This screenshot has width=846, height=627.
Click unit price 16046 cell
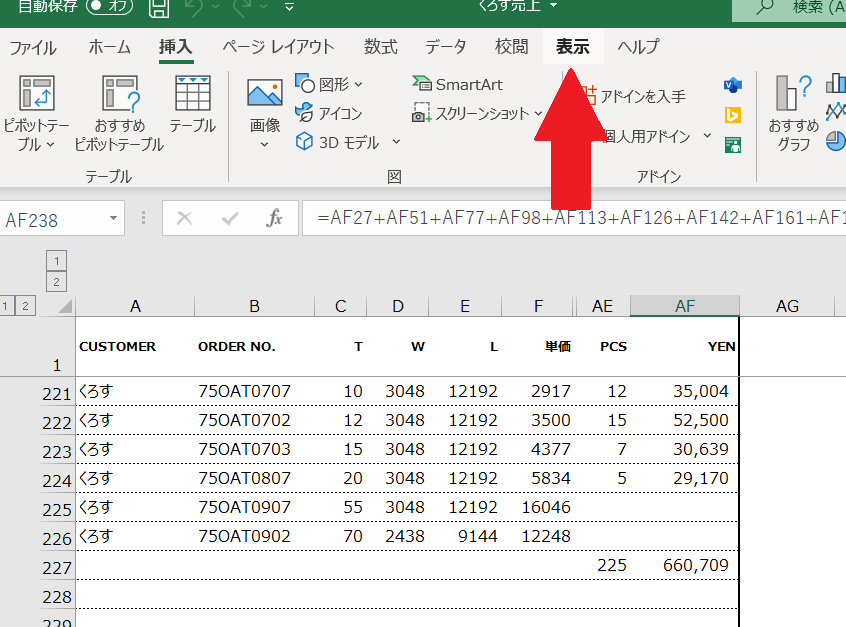(538, 507)
